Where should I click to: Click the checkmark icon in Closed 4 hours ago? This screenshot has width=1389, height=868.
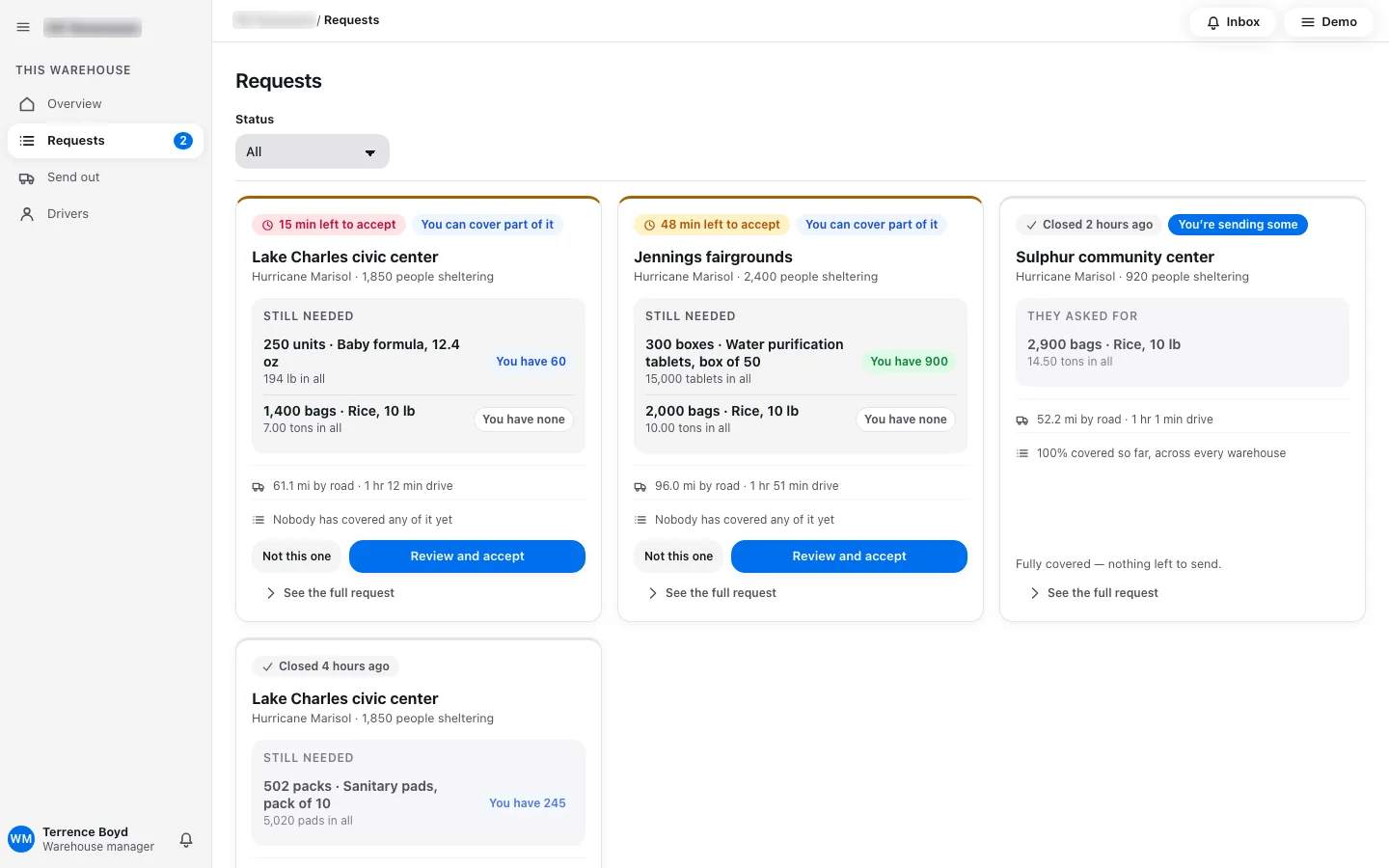click(268, 666)
